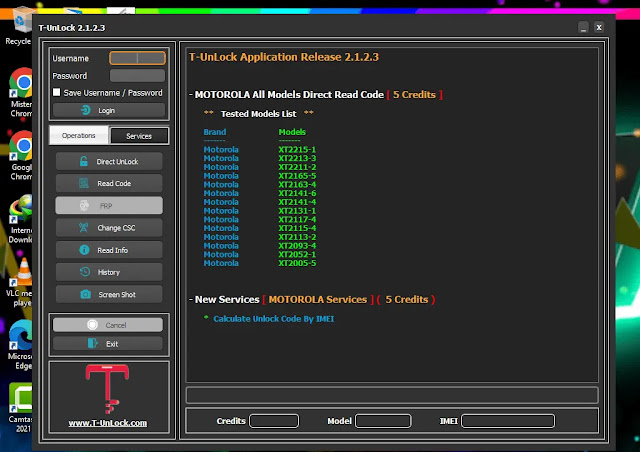Focus the Username input field

pyautogui.click(x=138, y=58)
